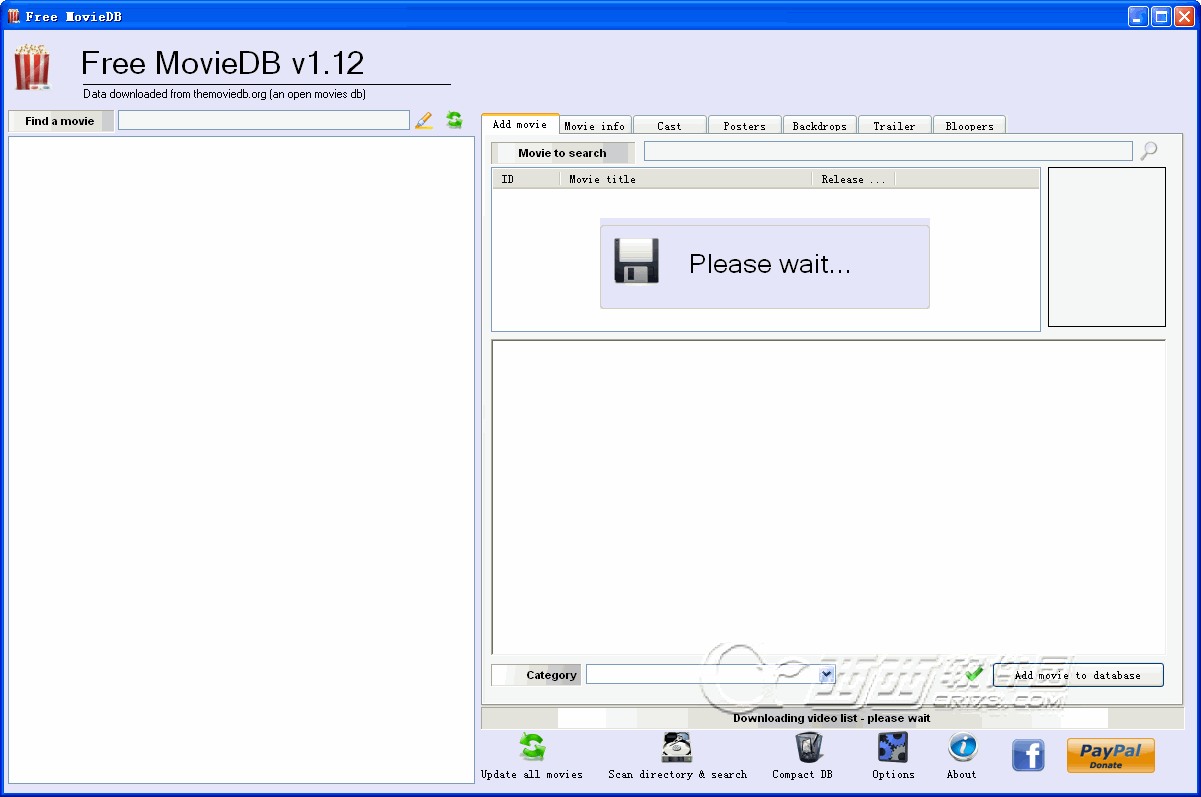Click the Free MovieDB v1.12 heading

[x=222, y=64]
